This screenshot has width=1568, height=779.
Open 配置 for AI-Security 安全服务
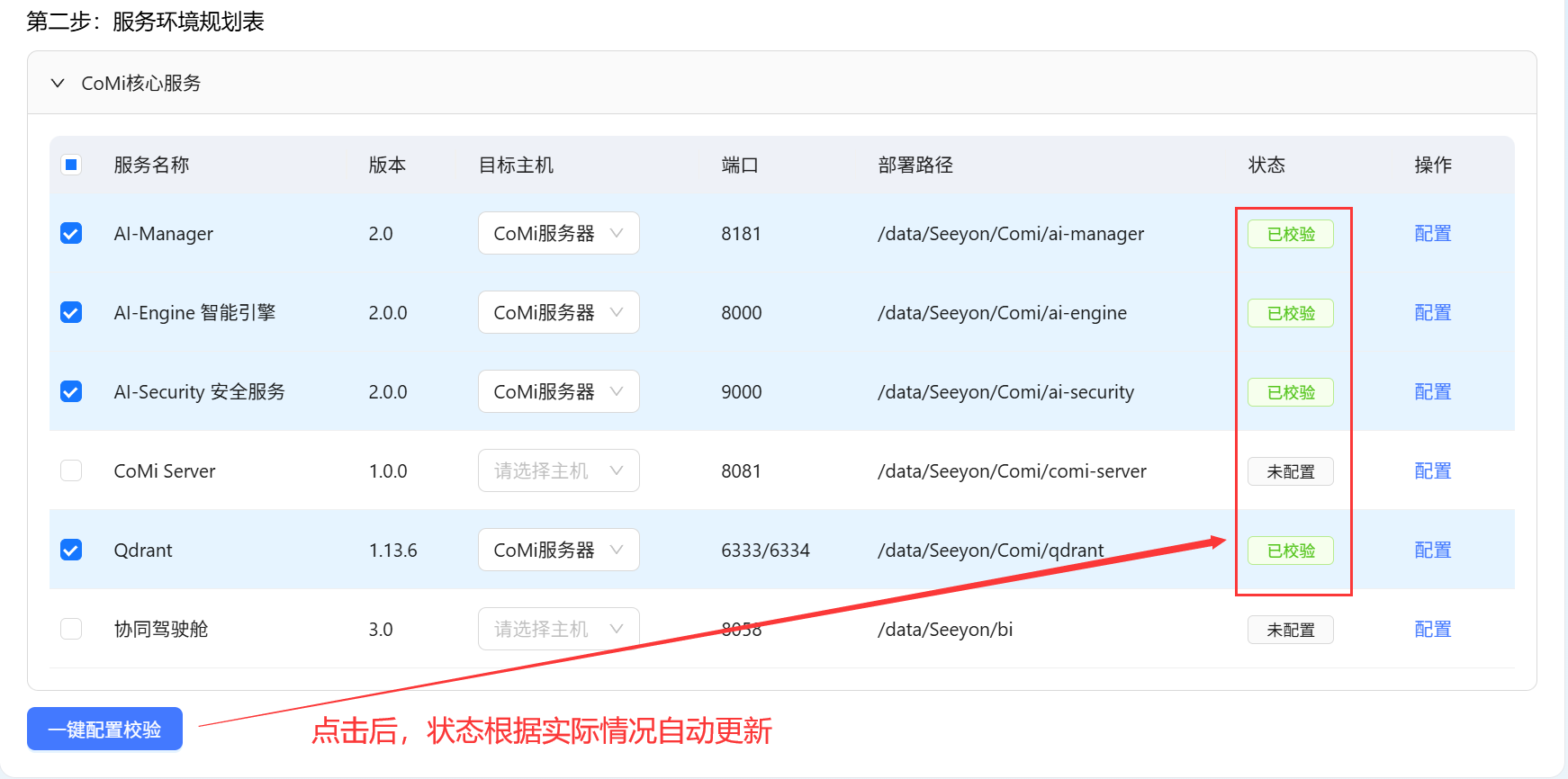click(1433, 391)
